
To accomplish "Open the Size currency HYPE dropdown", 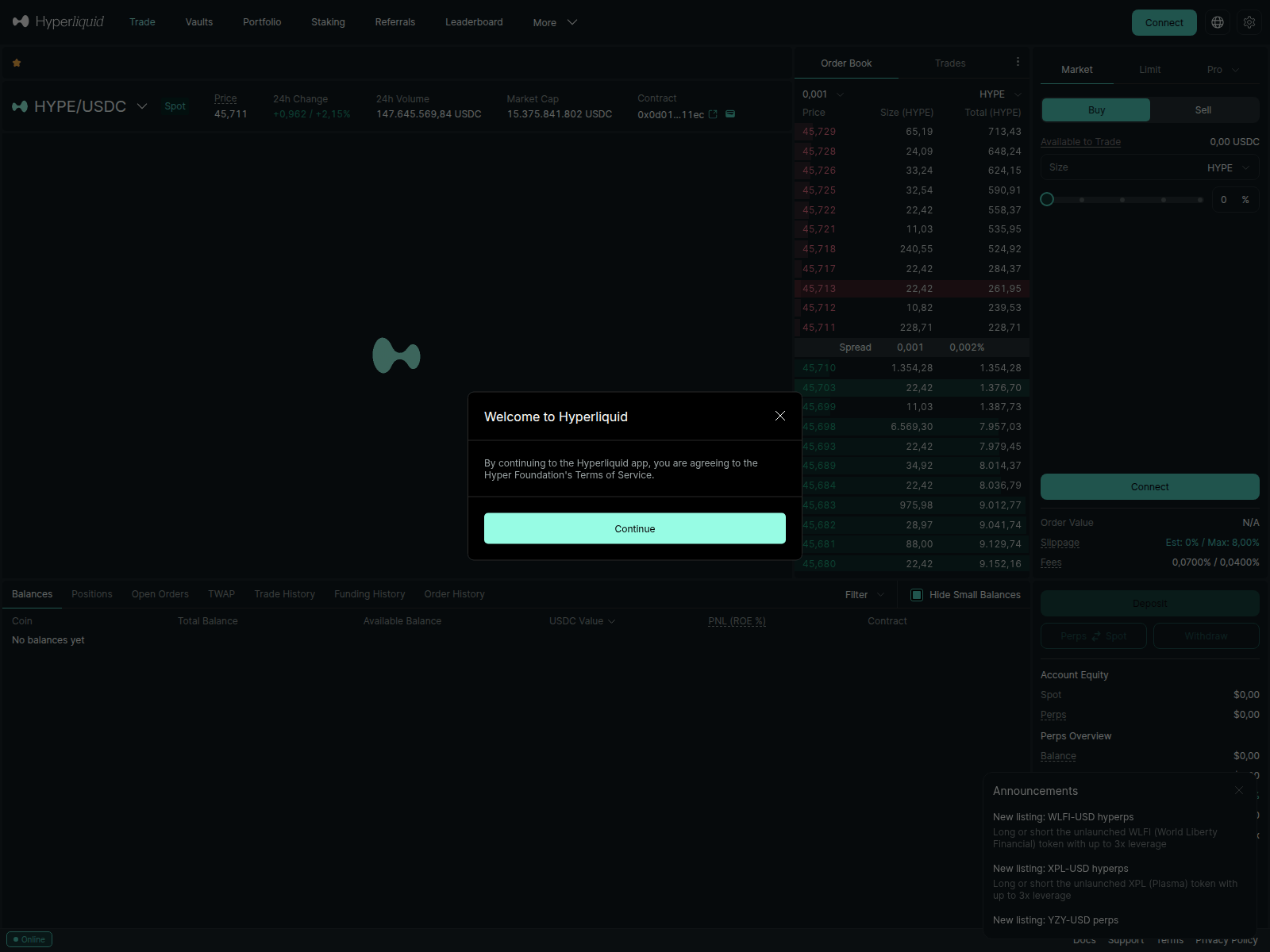I will tap(1229, 168).
